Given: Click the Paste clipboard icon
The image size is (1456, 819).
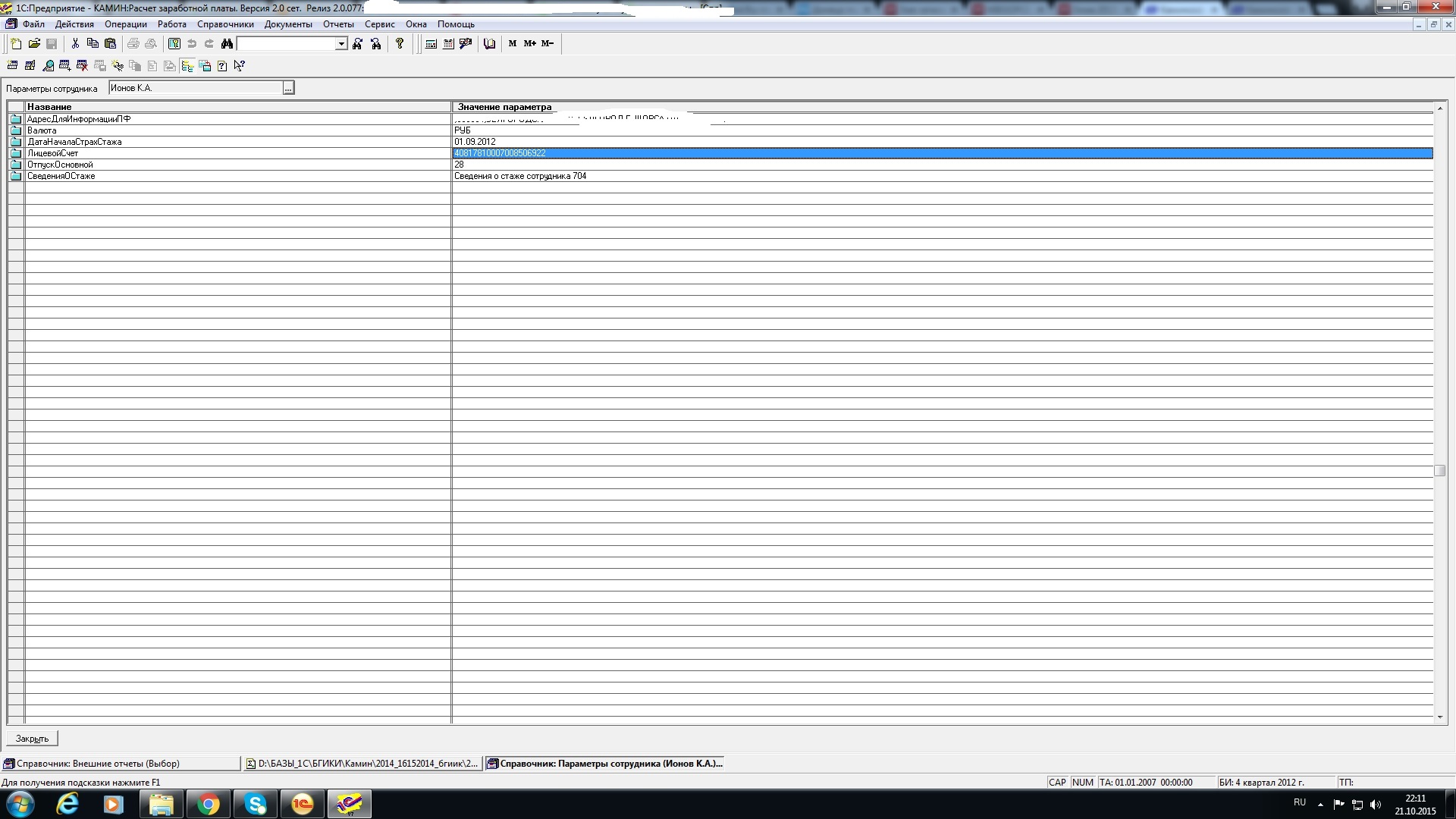Looking at the screenshot, I should 110,44.
